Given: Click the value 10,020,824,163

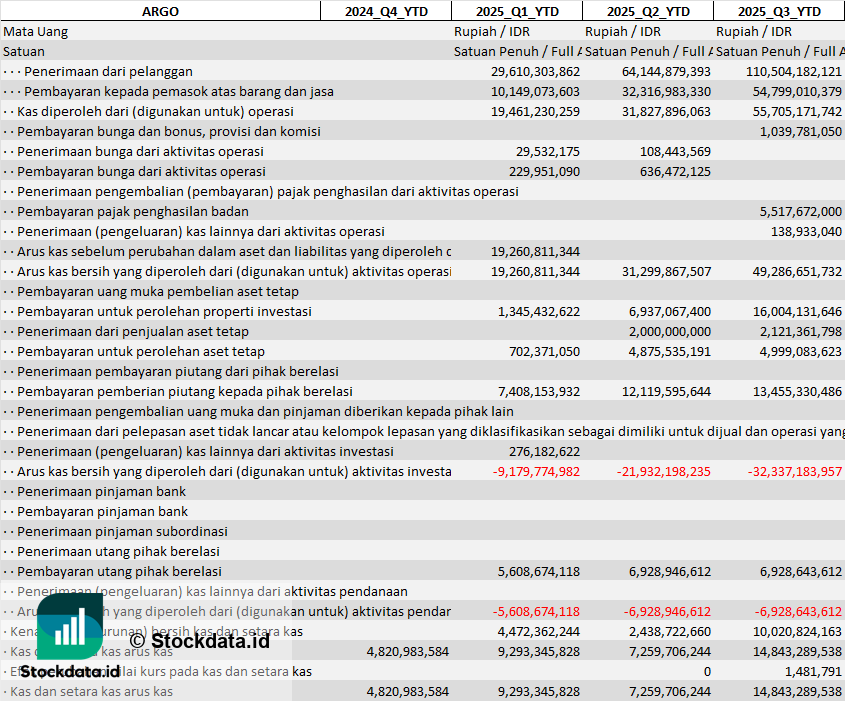Looking at the screenshot, I should (x=797, y=630).
